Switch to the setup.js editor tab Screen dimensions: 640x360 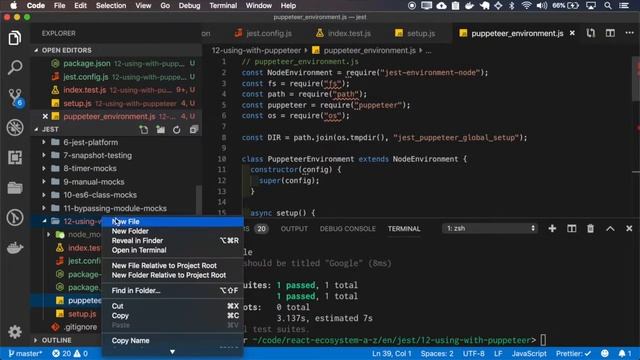coord(416,33)
